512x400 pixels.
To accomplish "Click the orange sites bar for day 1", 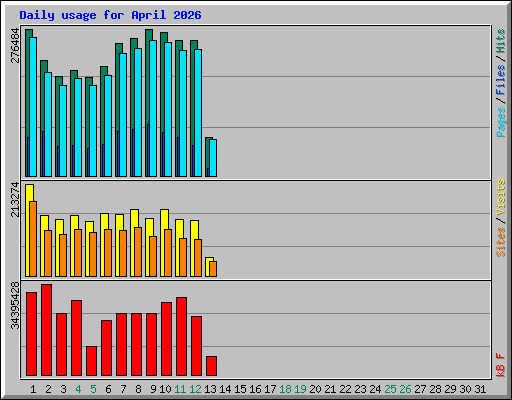I will pos(33,239).
